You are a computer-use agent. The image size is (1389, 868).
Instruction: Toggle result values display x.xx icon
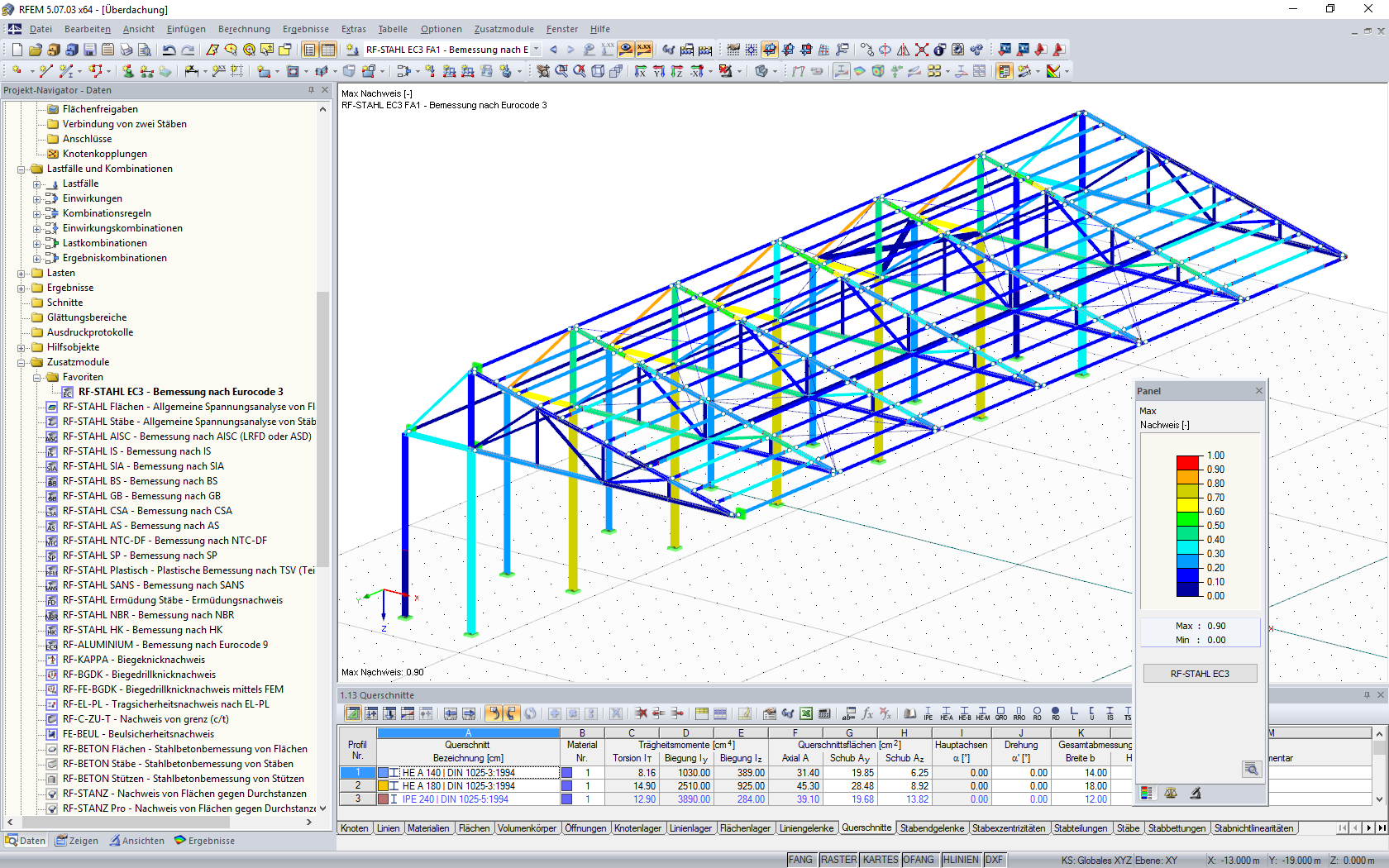click(644, 50)
